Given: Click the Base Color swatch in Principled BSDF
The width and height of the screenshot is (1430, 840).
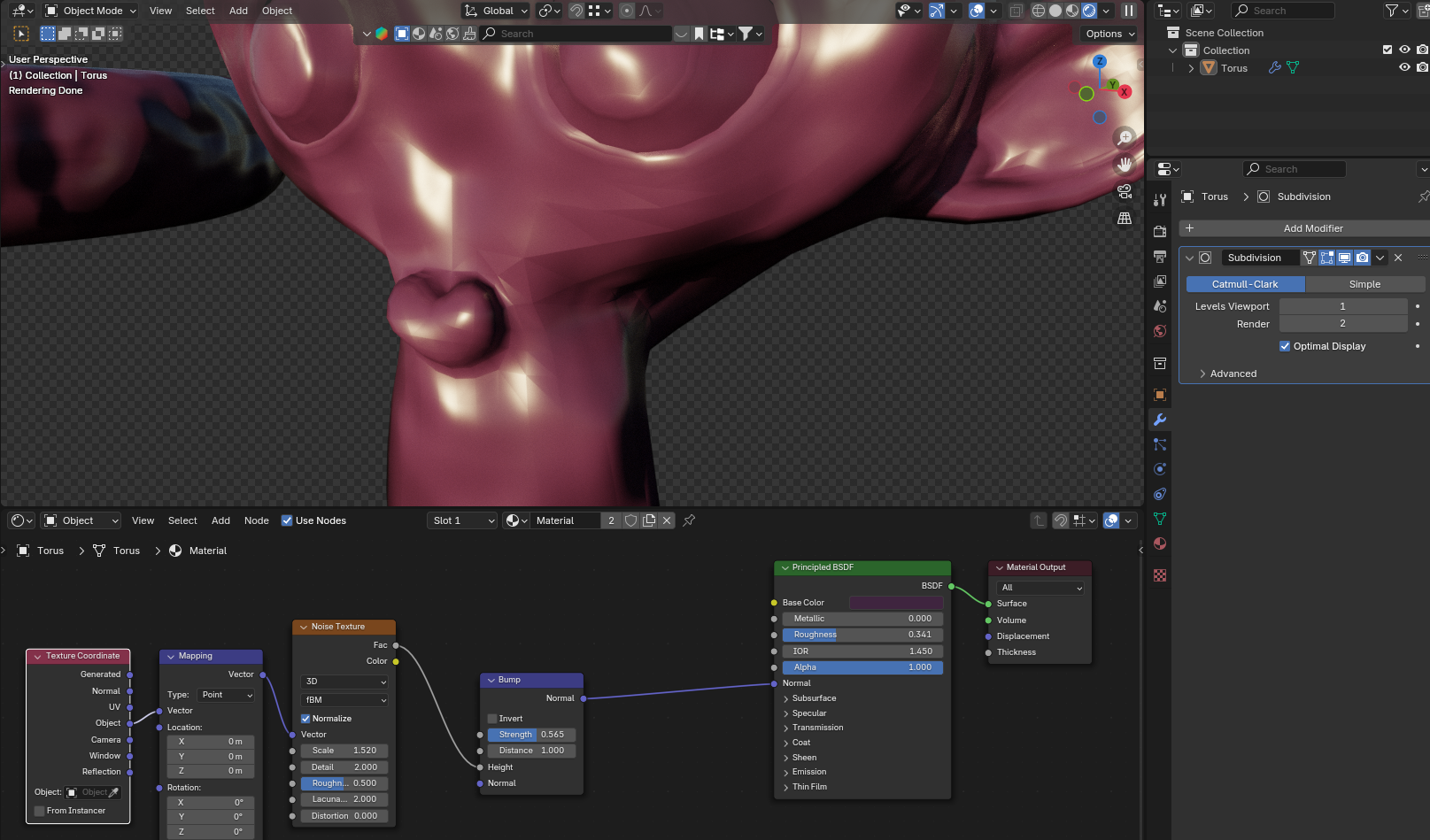Looking at the screenshot, I should tap(895, 603).
